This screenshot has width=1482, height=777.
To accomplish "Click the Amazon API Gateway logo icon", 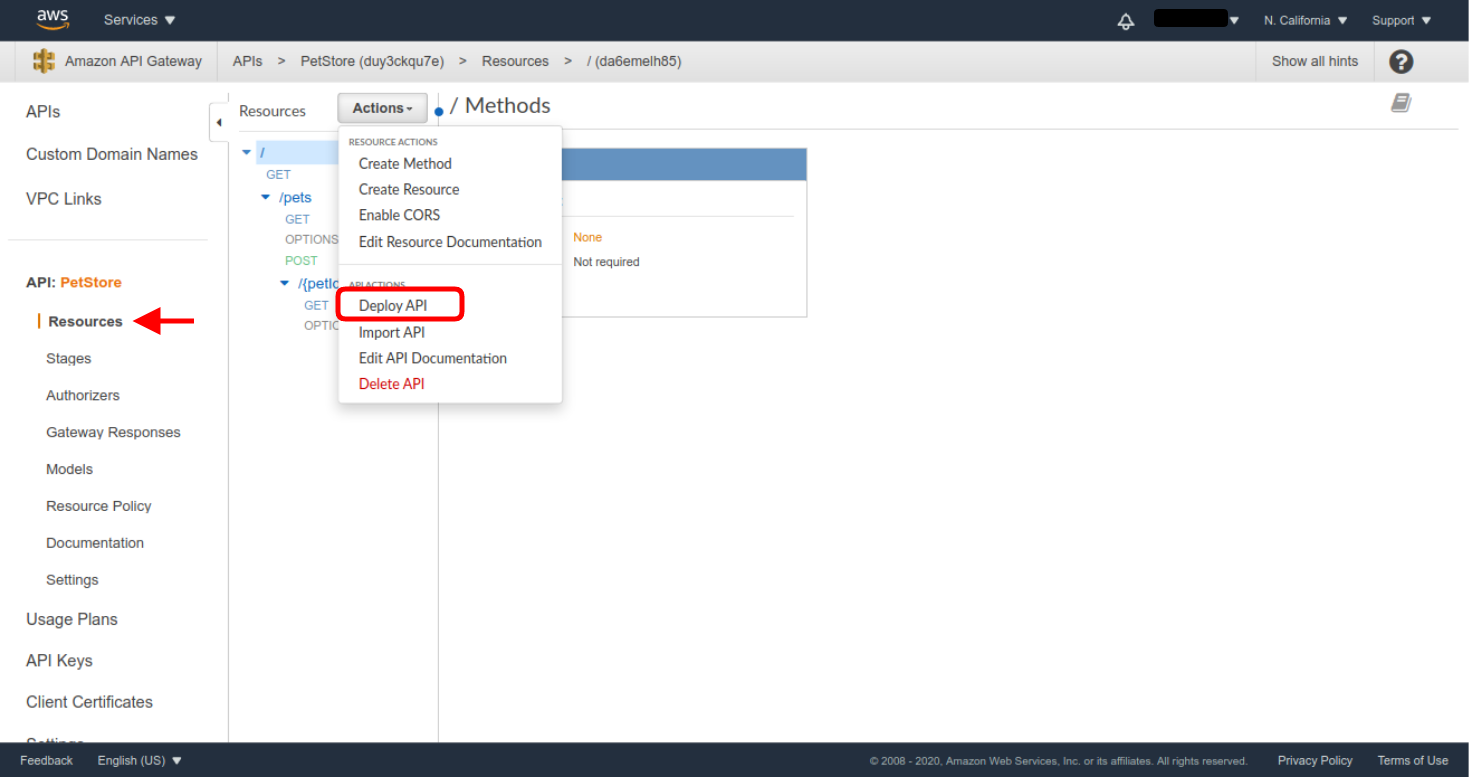I will click(x=44, y=61).
